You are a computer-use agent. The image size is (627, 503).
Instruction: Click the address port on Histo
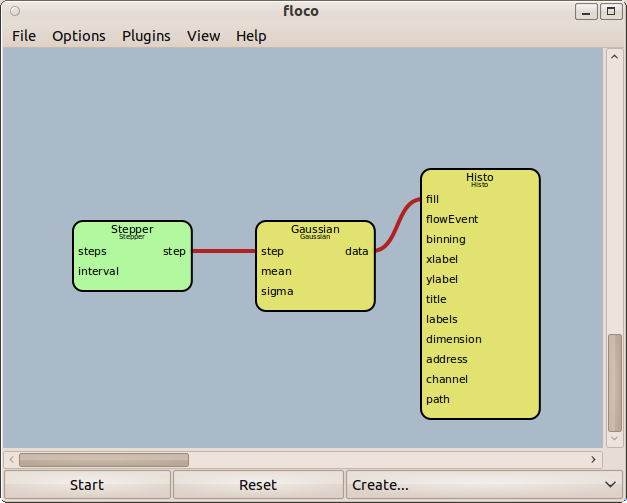tap(447, 359)
